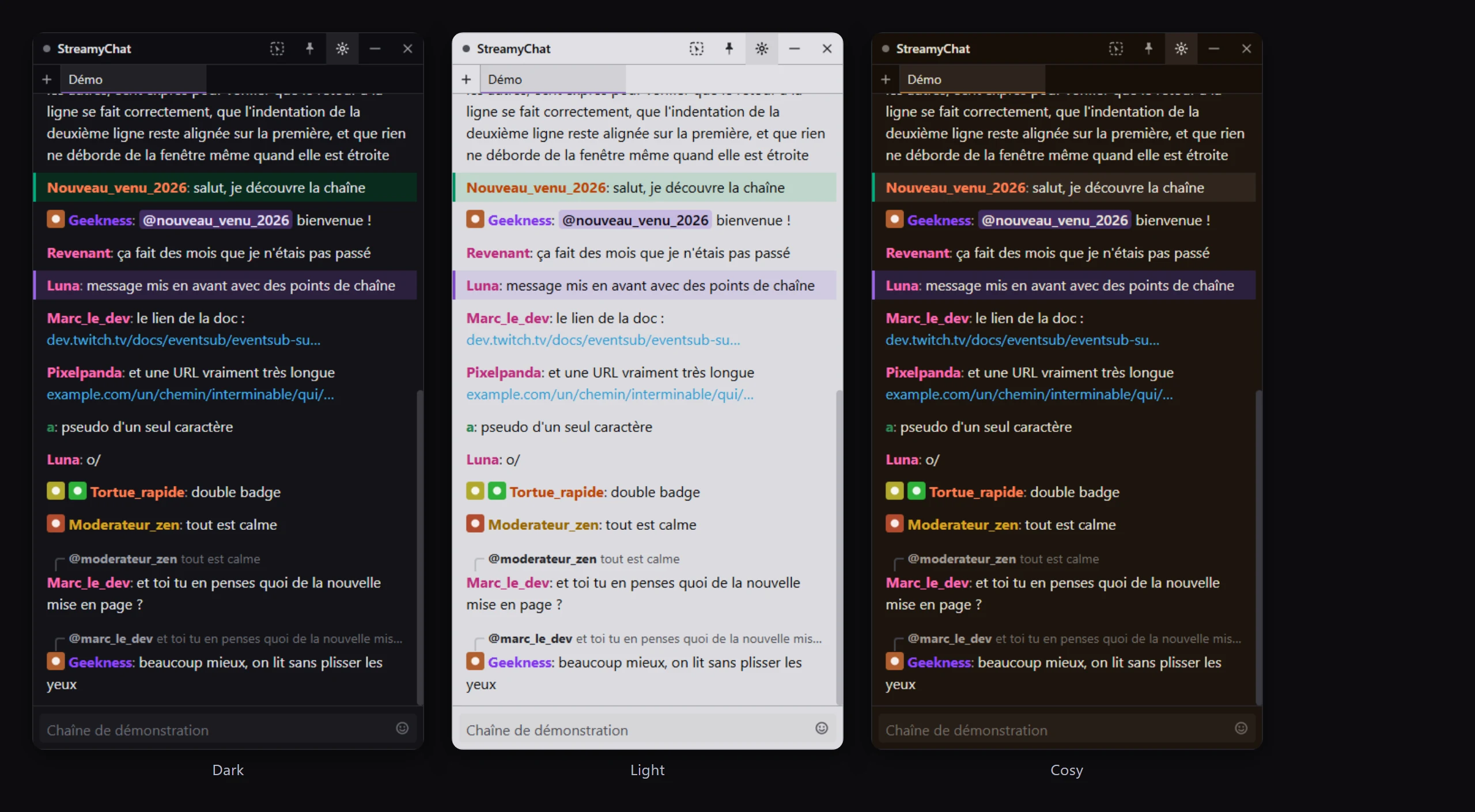Click the selection-capture icon in the Light window
The height and width of the screenshot is (812, 1475).
click(x=697, y=49)
